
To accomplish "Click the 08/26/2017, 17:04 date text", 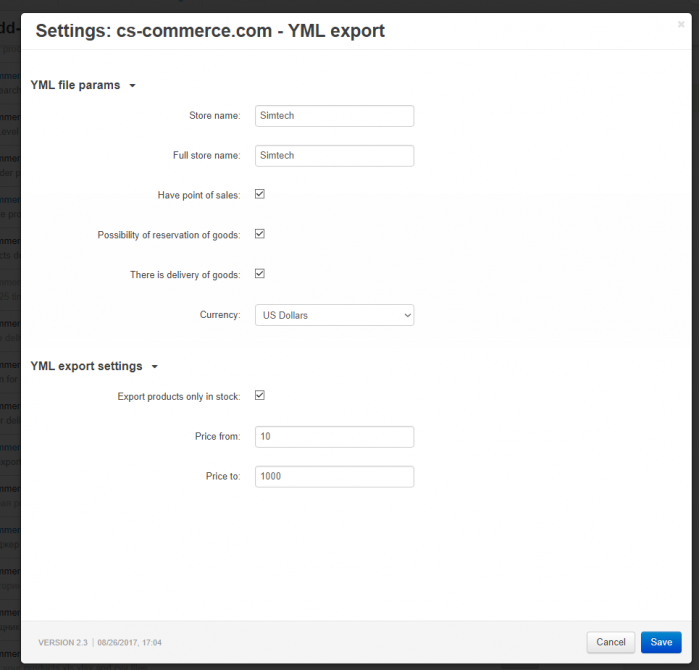I will (x=129, y=643).
